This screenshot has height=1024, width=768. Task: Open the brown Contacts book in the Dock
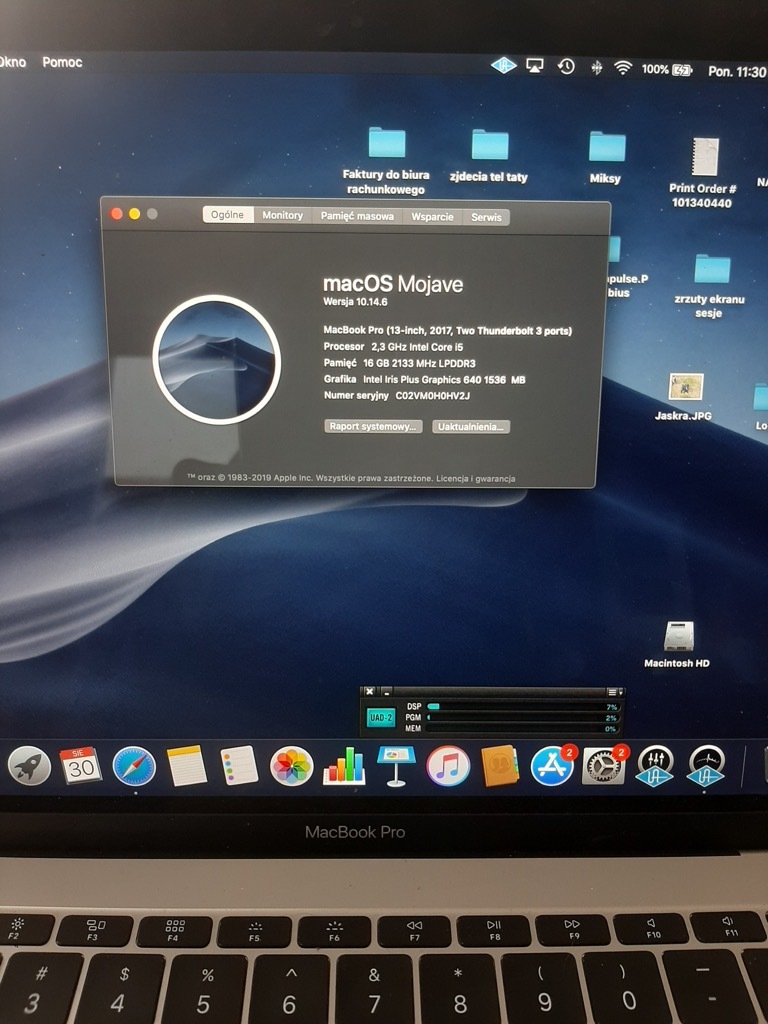coord(500,766)
